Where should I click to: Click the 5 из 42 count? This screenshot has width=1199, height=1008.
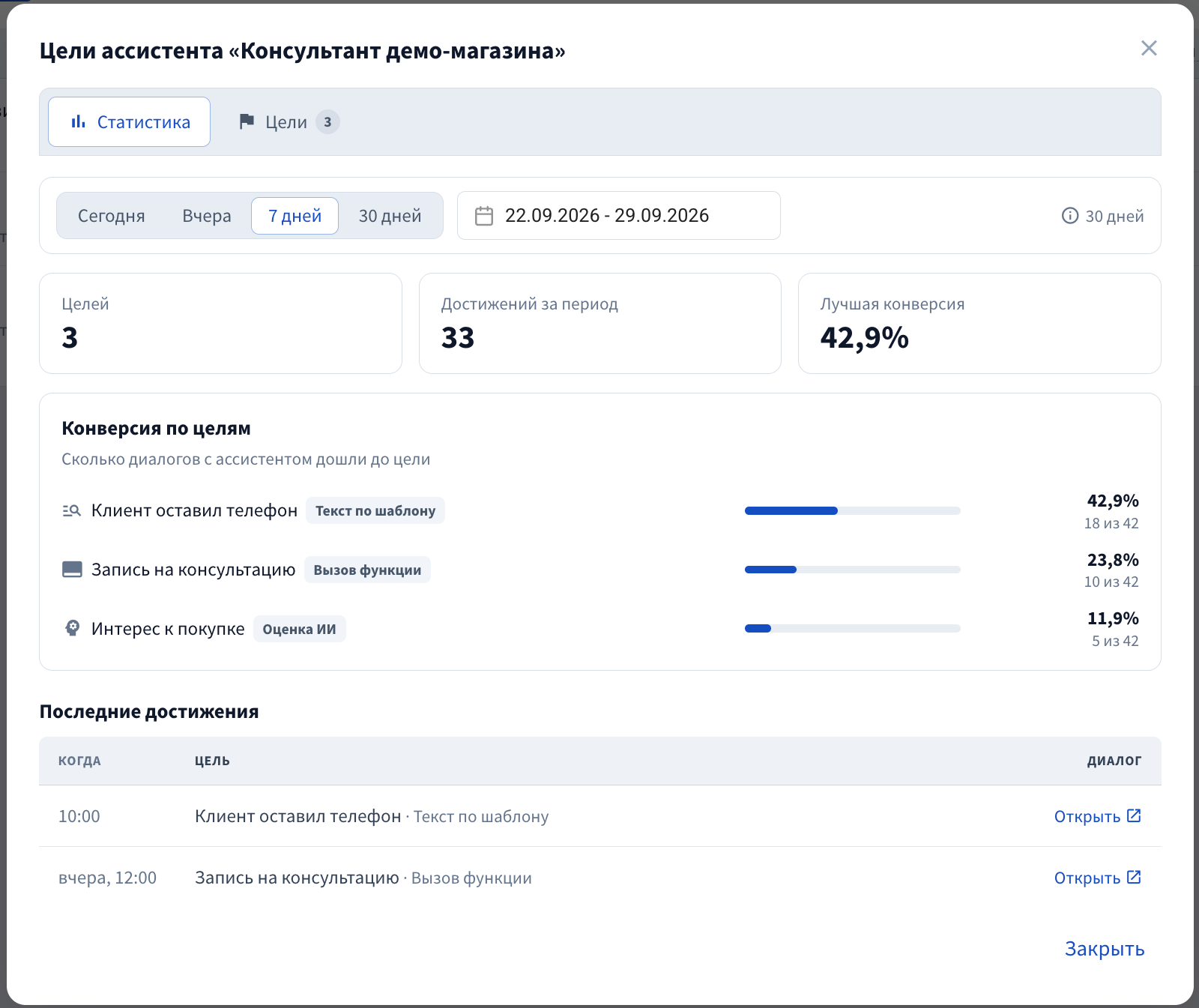1115,642
